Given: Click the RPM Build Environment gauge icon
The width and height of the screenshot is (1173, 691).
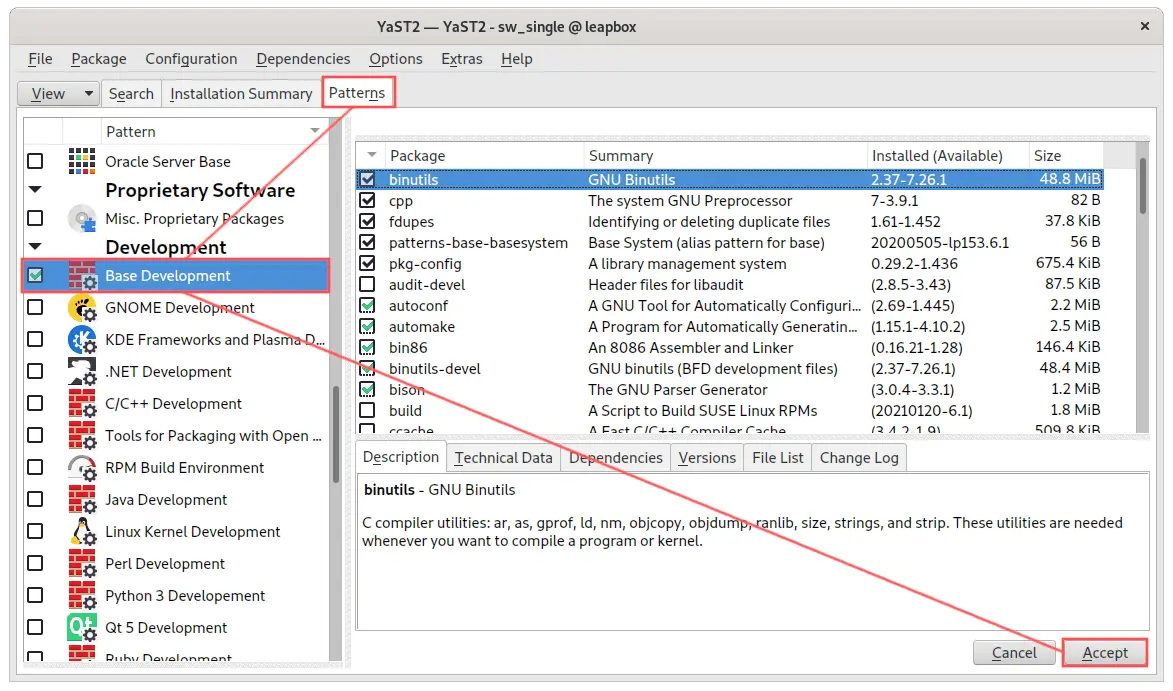Looking at the screenshot, I should [x=82, y=468].
